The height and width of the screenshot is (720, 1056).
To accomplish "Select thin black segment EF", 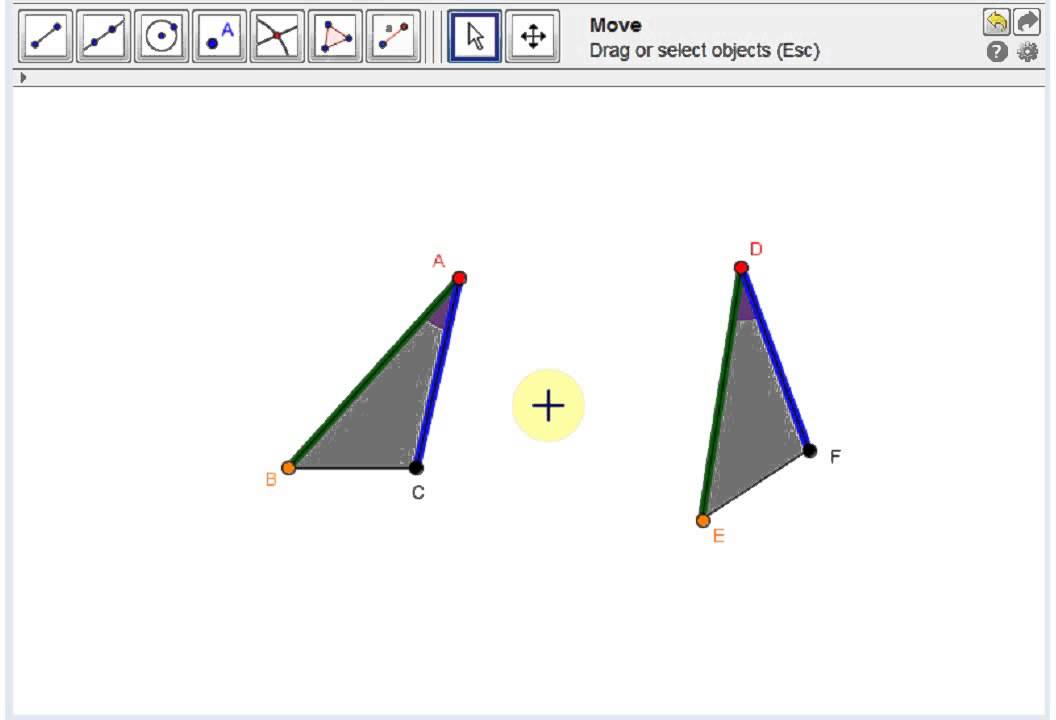I will 756,486.
